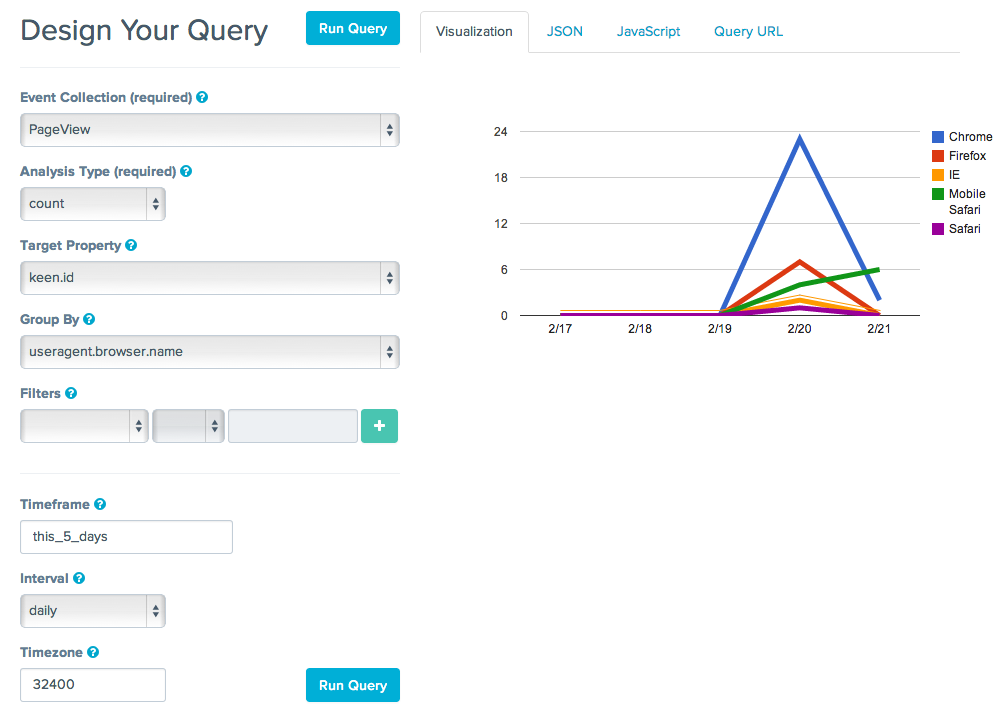
Task: Open the daily interval dropdown
Action: point(93,611)
